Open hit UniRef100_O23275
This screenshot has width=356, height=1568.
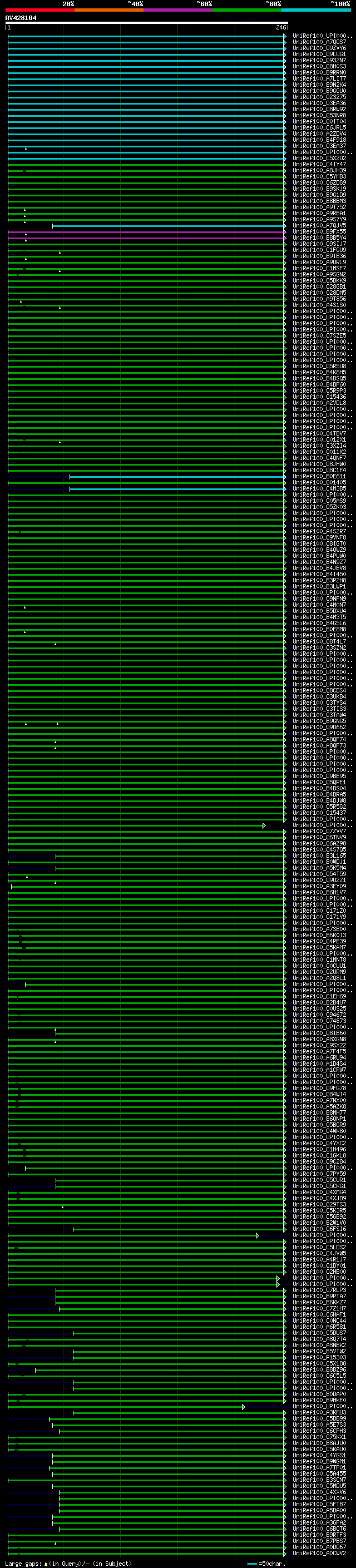tap(319, 97)
